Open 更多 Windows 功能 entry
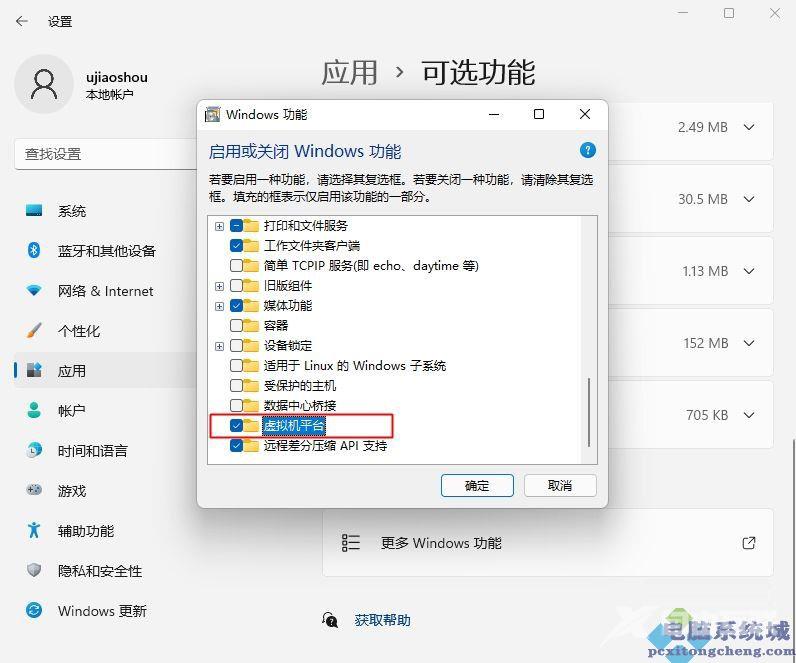The image size is (796, 663). pyautogui.click(x=548, y=543)
